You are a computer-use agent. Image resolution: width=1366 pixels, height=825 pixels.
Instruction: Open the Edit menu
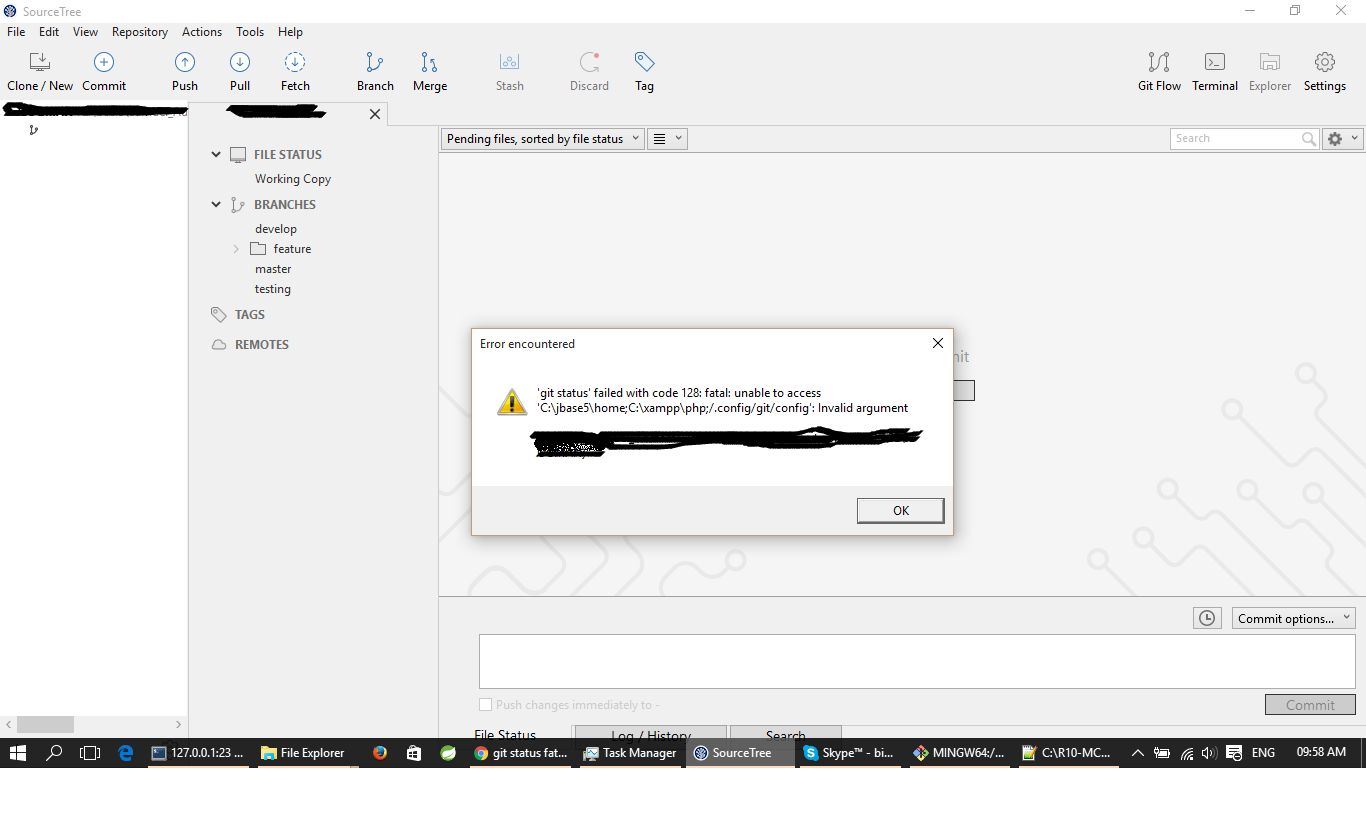(49, 32)
